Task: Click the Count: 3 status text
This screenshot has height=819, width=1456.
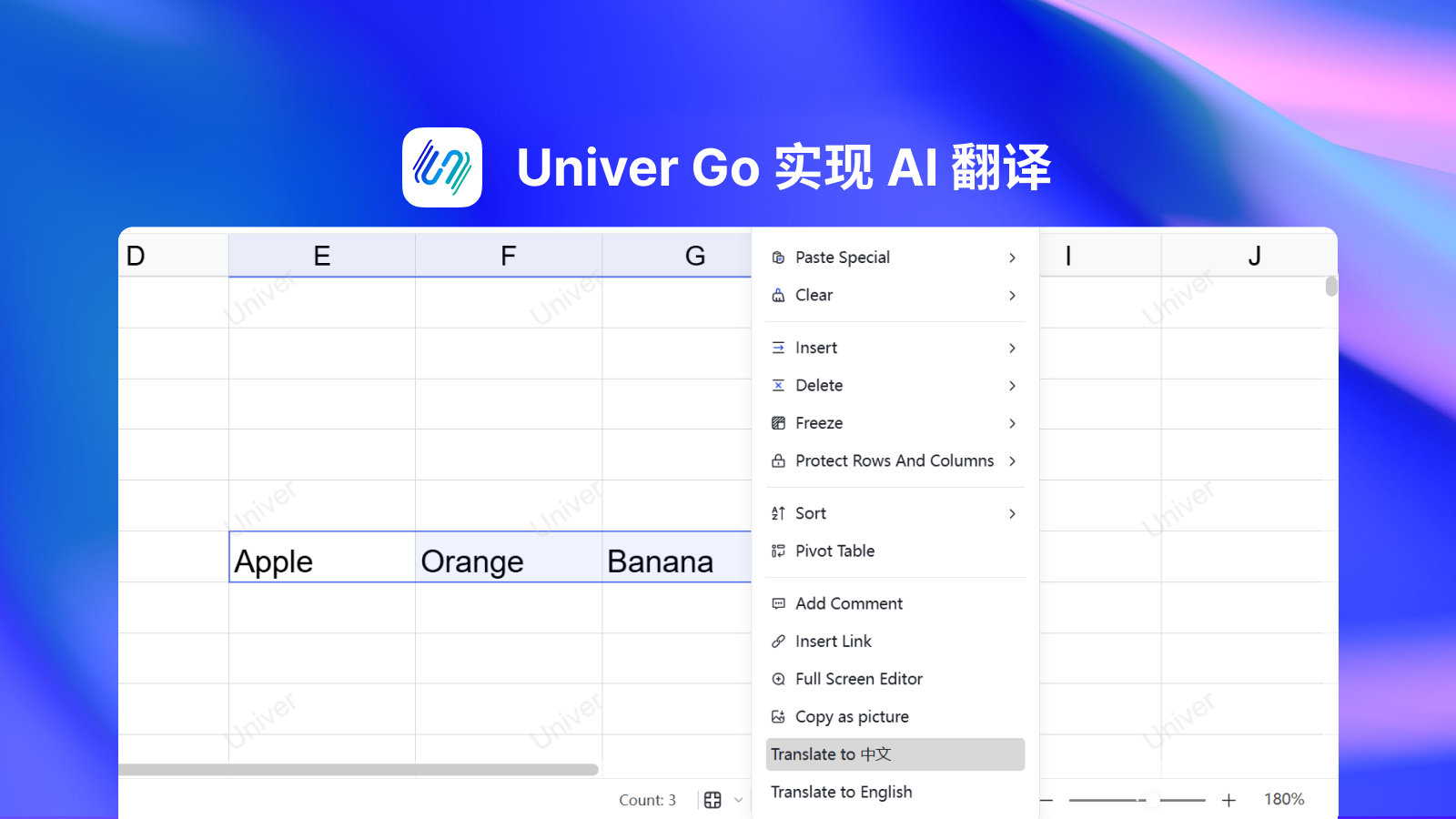Action: pyautogui.click(x=647, y=800)
